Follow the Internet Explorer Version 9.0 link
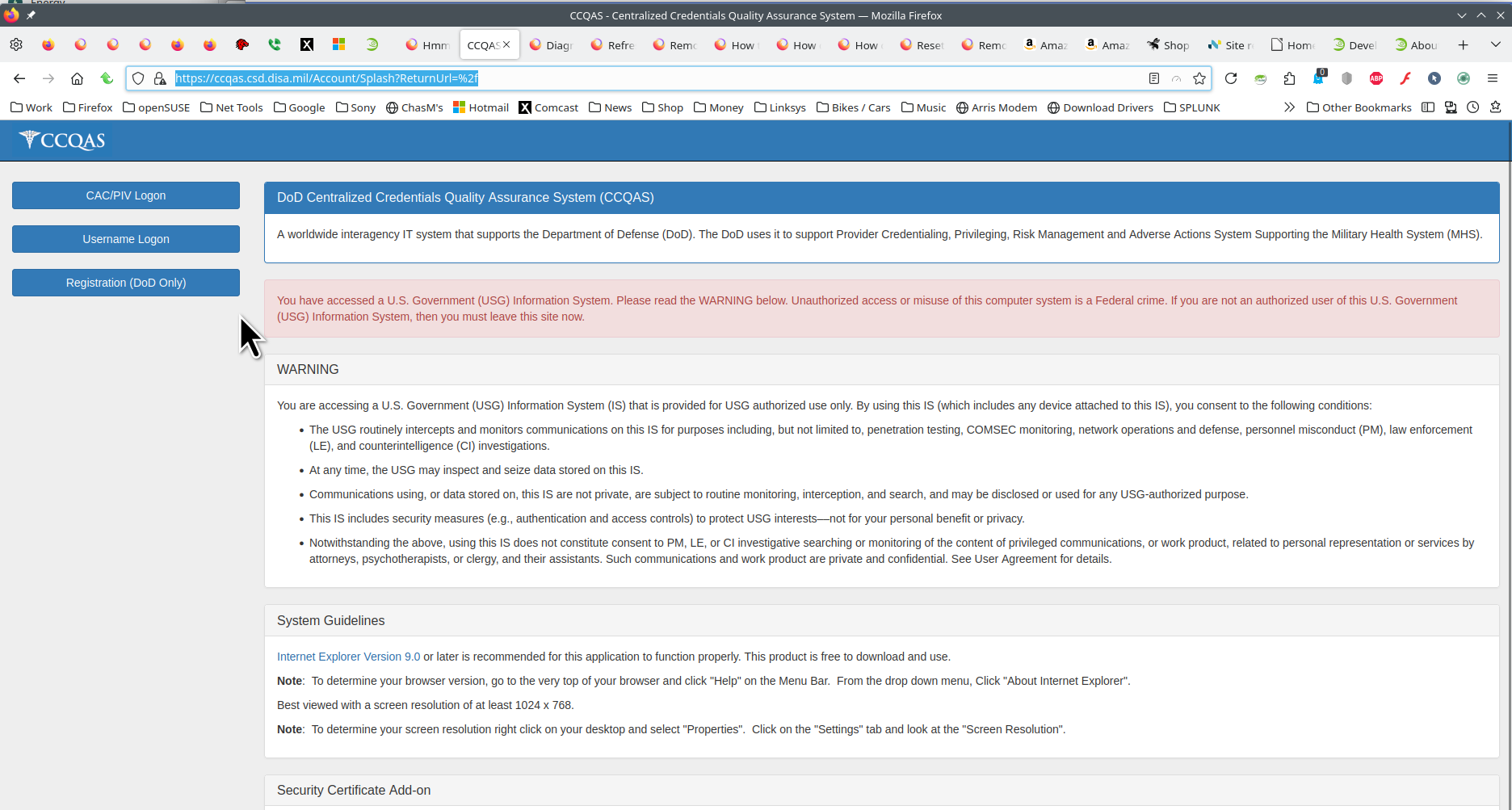Viewport: 1512px width, 810px height. (348, 657)
